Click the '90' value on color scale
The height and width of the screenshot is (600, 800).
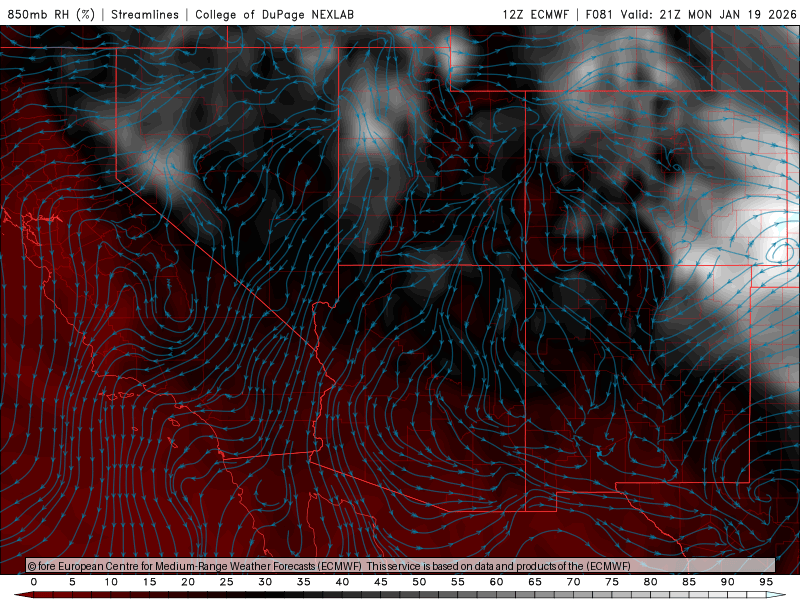pyautogui.click(x=728, y=582)
